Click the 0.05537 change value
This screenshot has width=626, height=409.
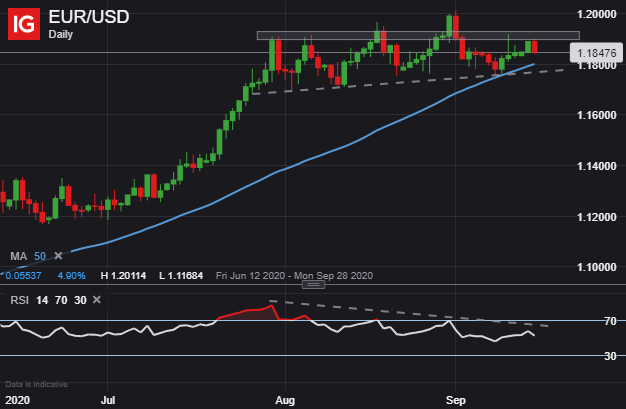click(22, 276)
